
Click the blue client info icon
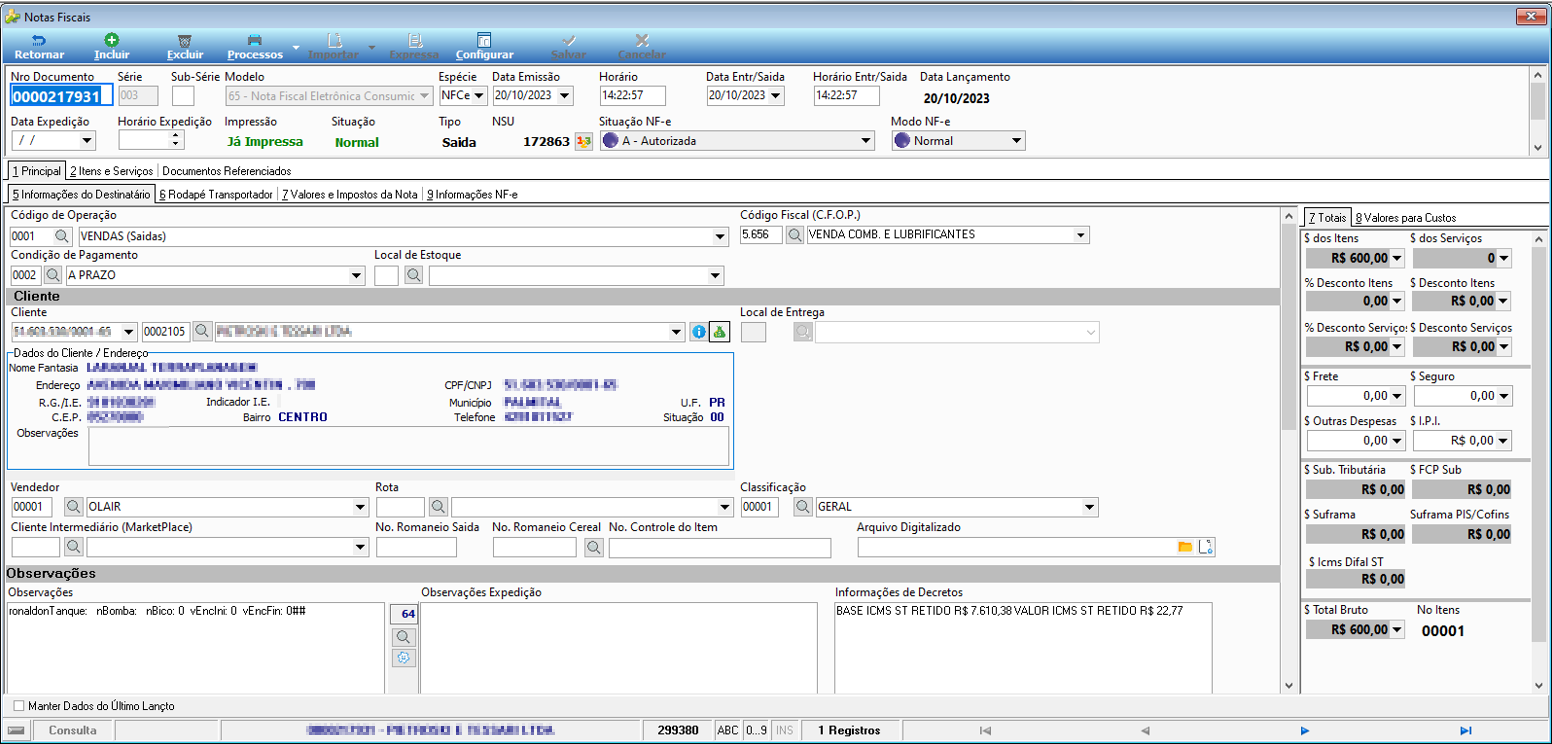point(699,332)
